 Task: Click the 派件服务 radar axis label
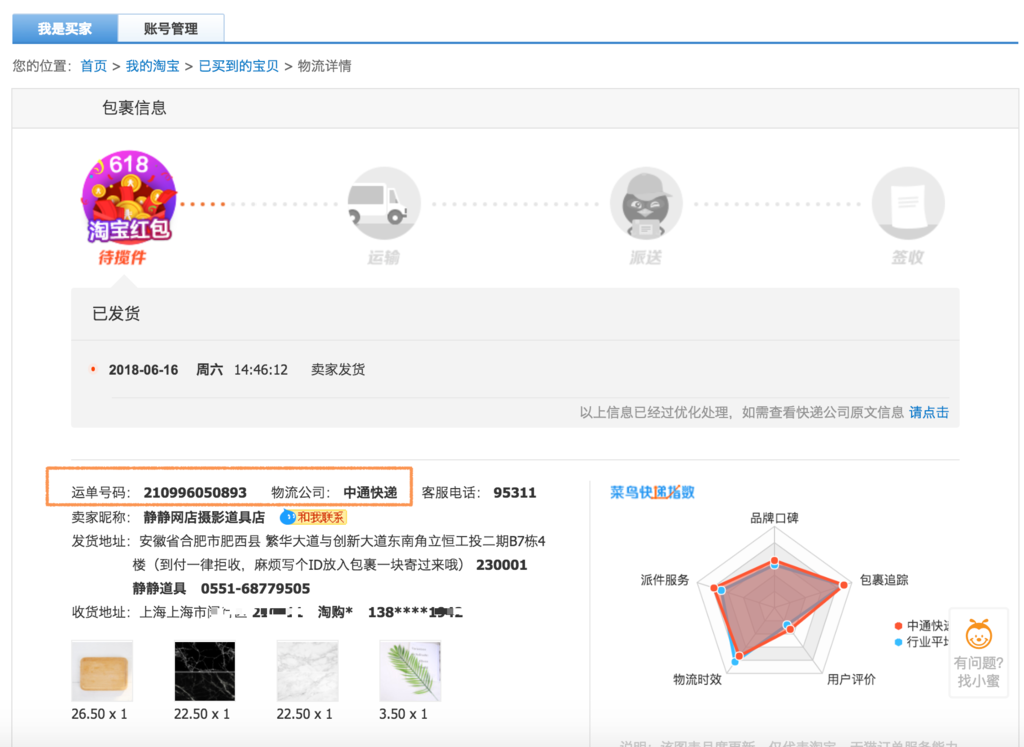[x=665, y=580]
